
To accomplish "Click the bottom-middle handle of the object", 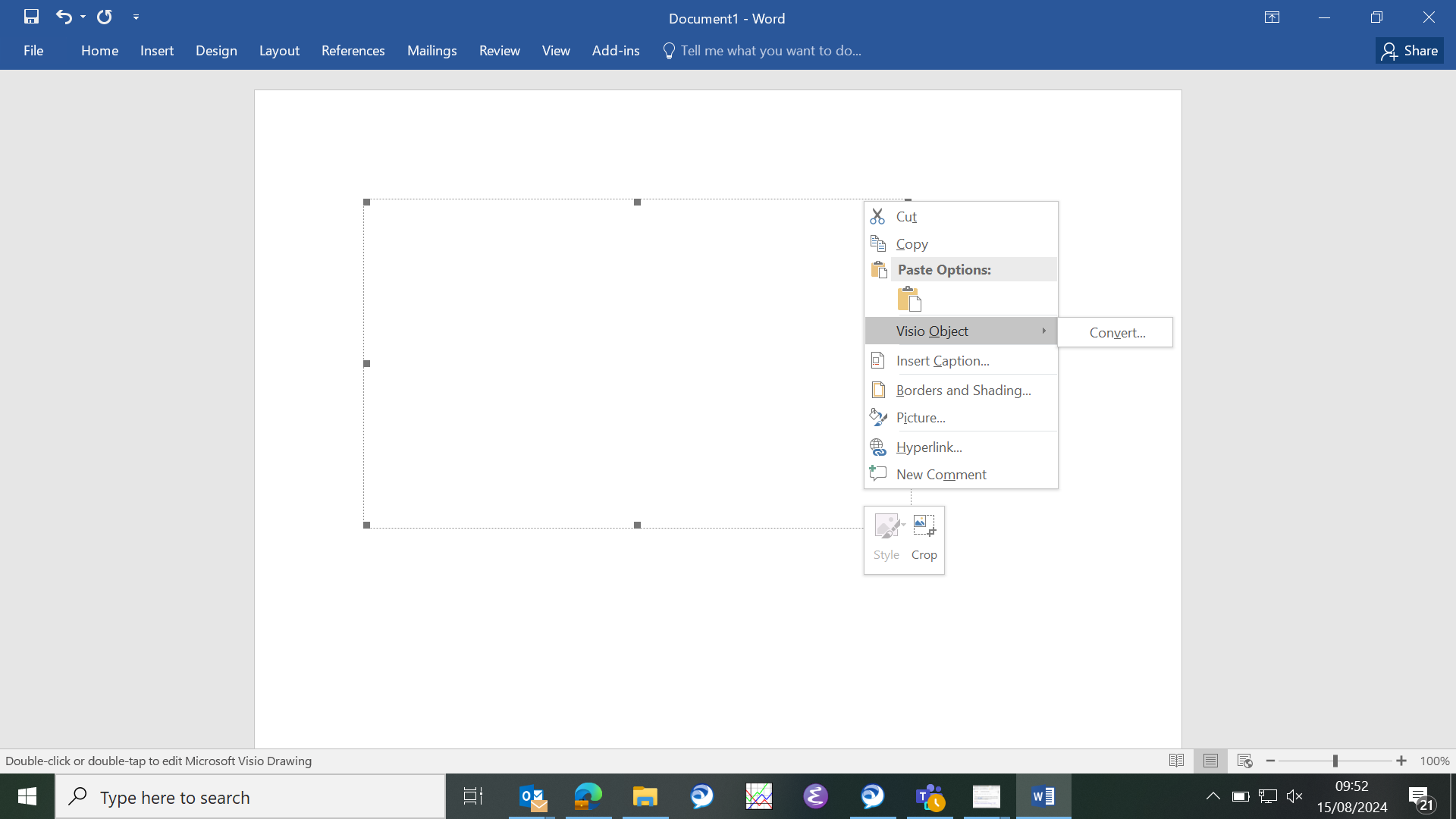I will 638,525.
